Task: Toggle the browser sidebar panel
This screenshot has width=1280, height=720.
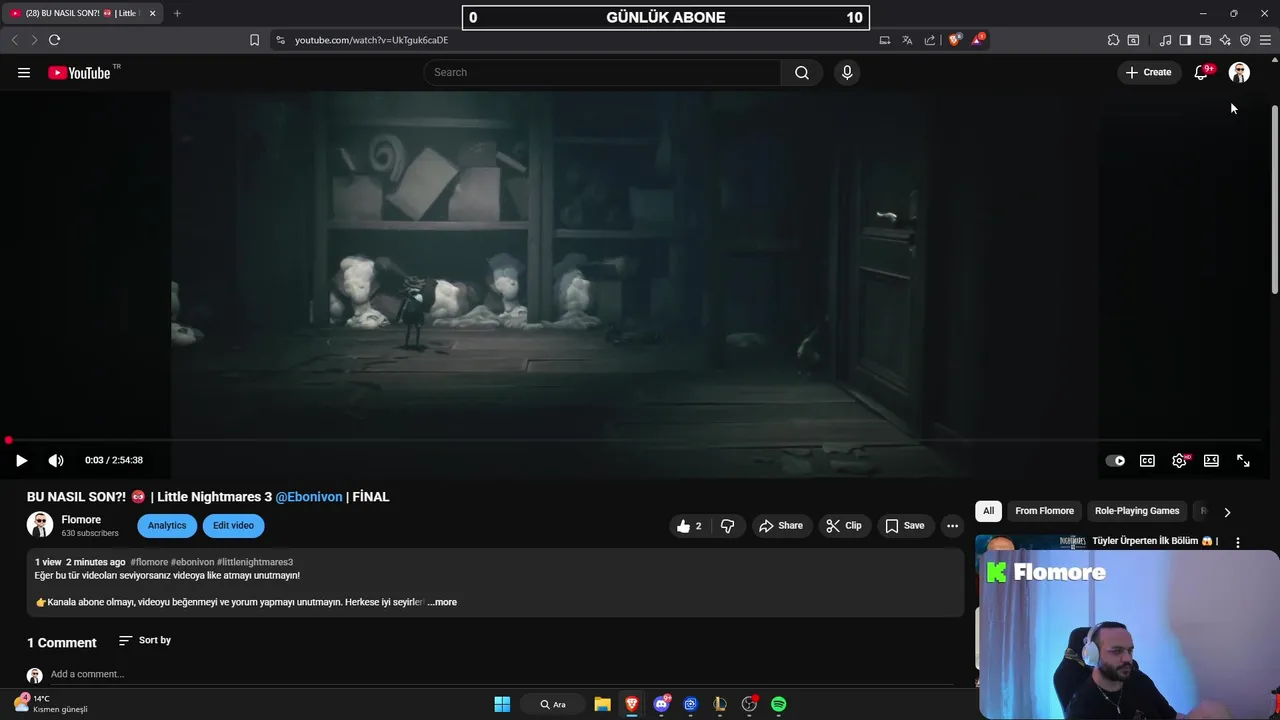Action: tap(1185, 40)
